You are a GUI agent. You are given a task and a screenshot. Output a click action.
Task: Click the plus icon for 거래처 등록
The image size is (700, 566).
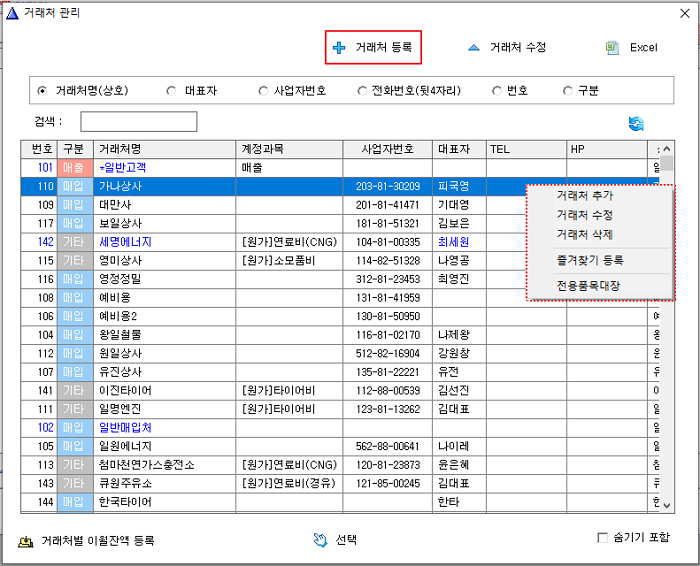point(339,47)
